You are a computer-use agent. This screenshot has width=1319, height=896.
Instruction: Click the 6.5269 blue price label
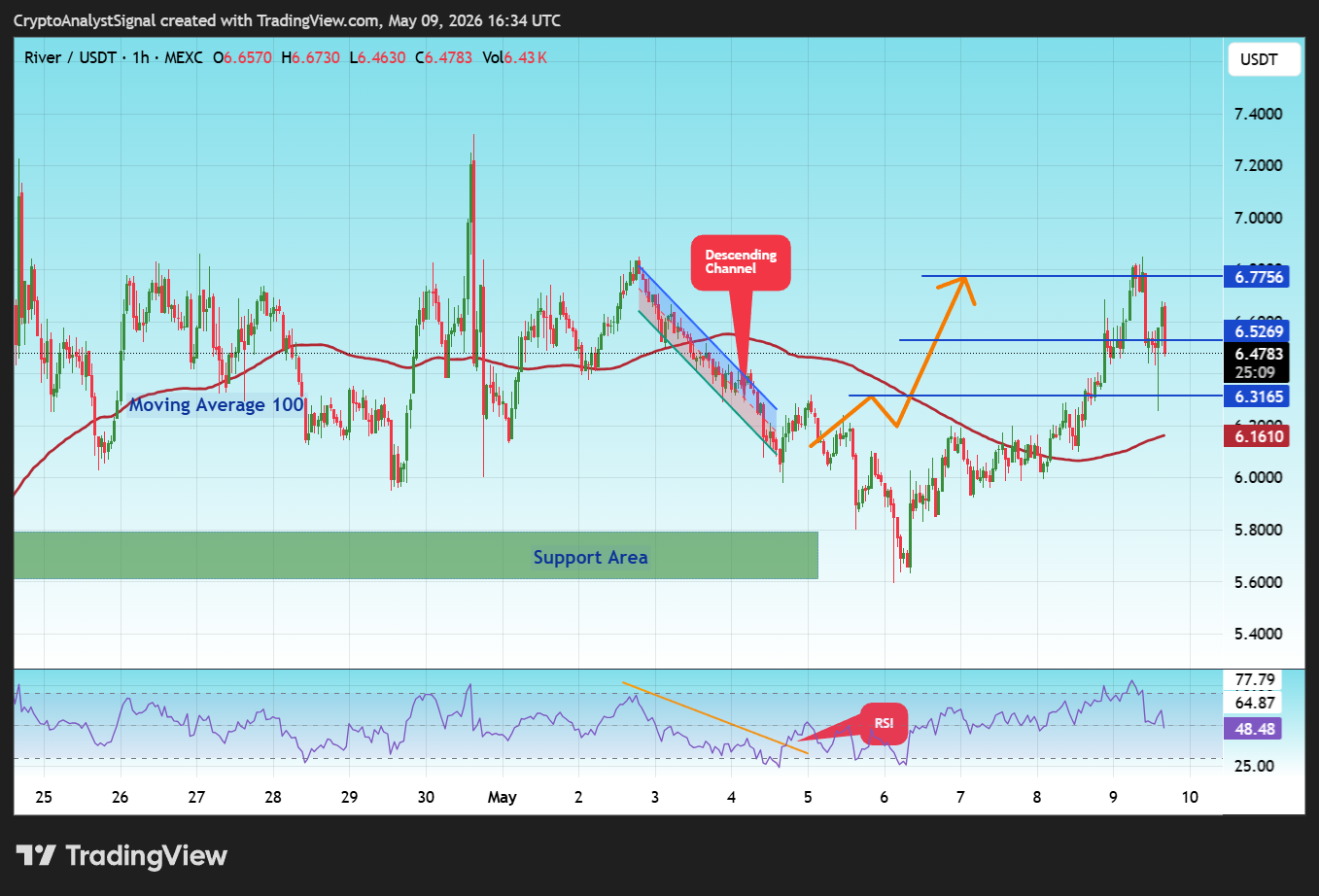pos(1259,331)
